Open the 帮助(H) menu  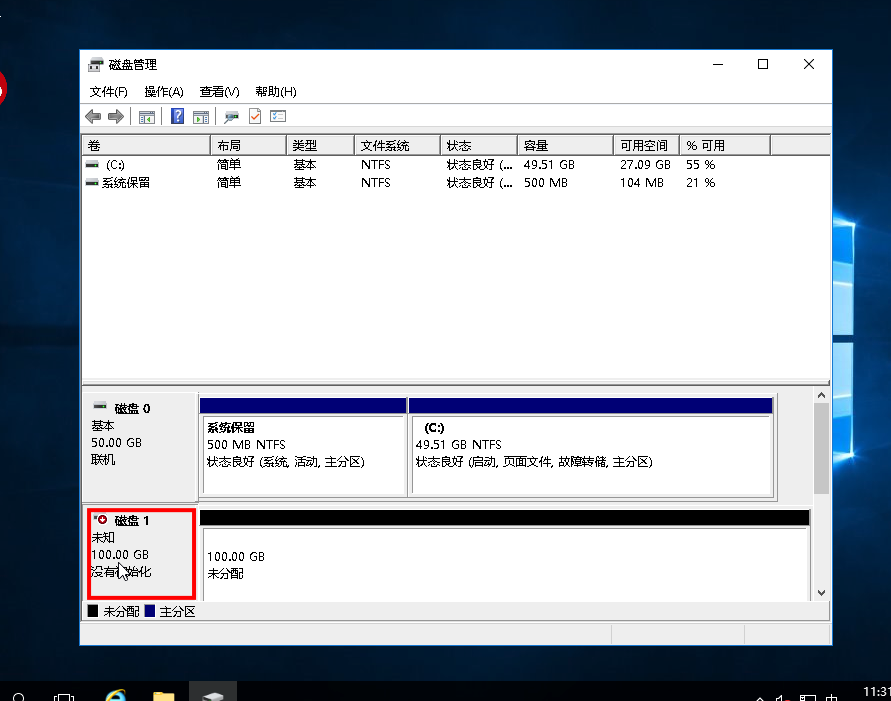pos(275,92)
